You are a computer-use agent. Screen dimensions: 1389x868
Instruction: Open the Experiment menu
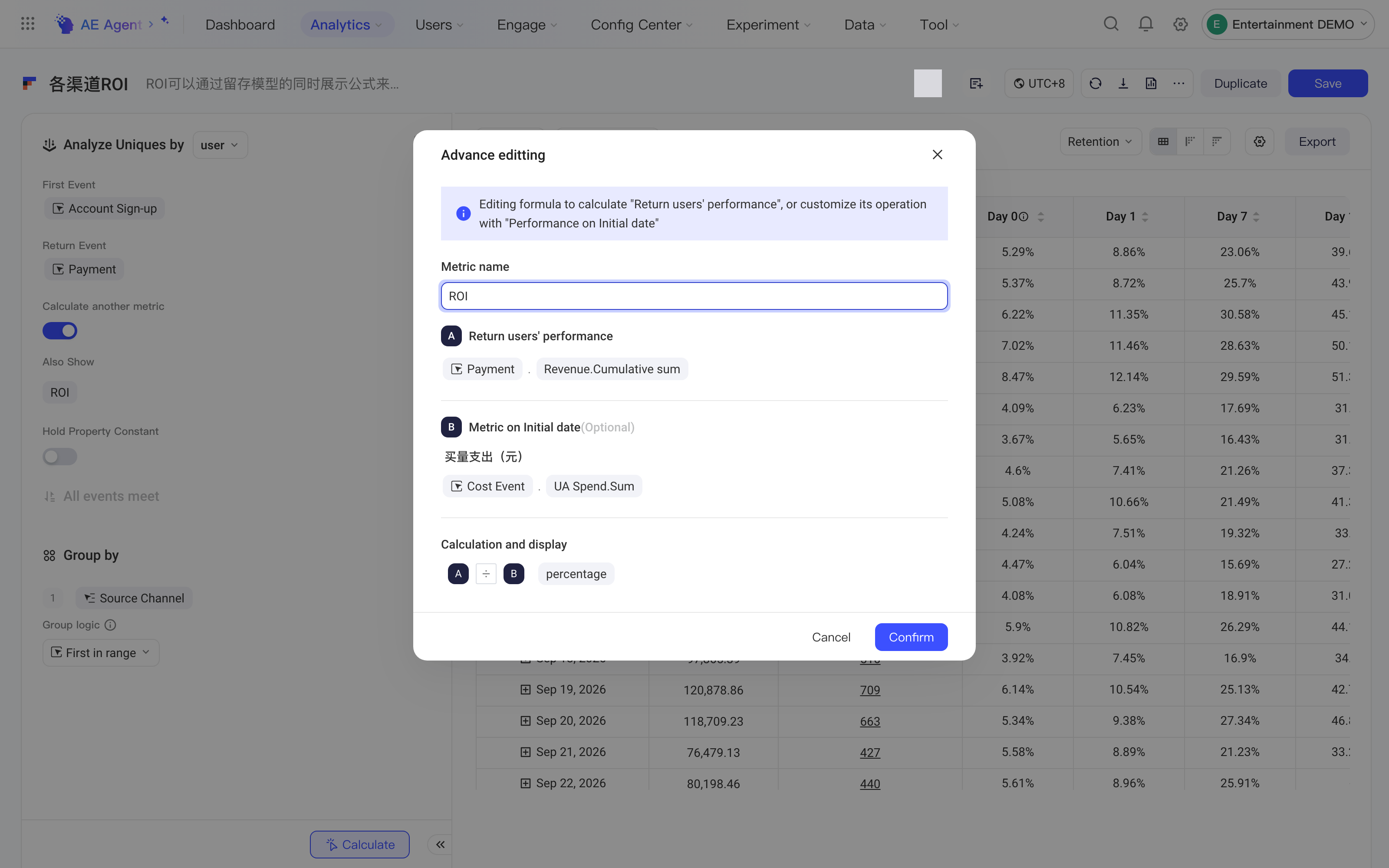pyautogui.click(x=769, y=25)
